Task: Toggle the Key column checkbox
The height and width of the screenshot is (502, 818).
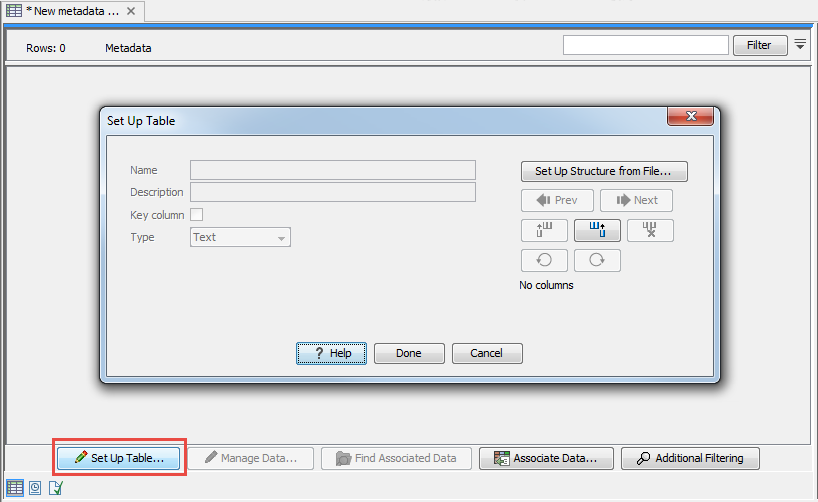Action: [x=197, y=214]
